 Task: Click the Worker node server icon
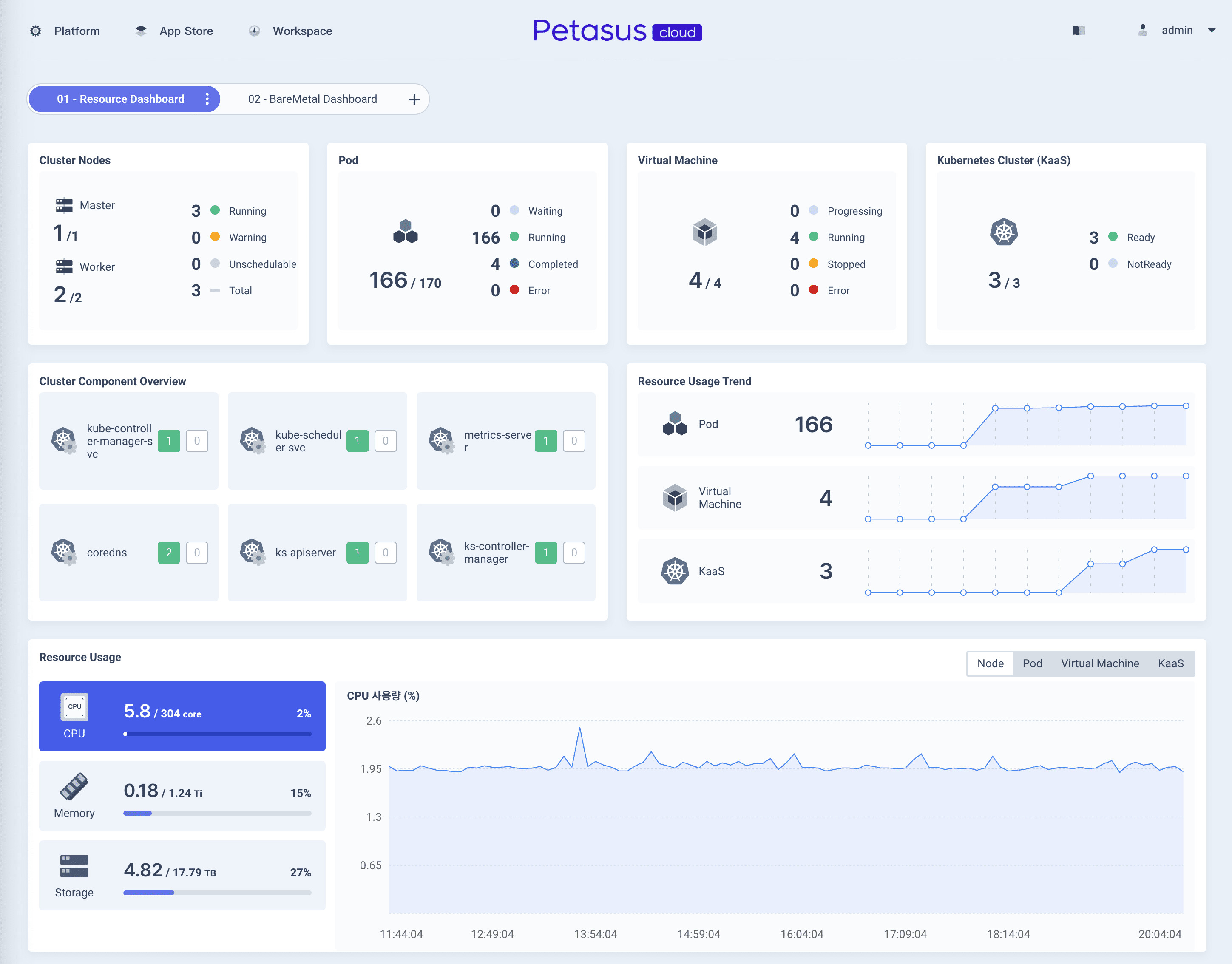point(64,267)
